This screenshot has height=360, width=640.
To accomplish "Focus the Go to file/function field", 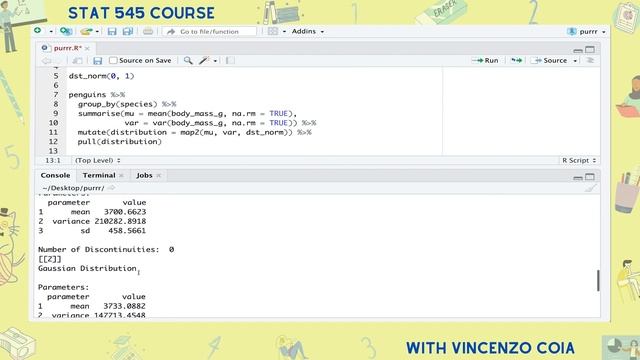I will pyautogui.click(x=209, y=31).
